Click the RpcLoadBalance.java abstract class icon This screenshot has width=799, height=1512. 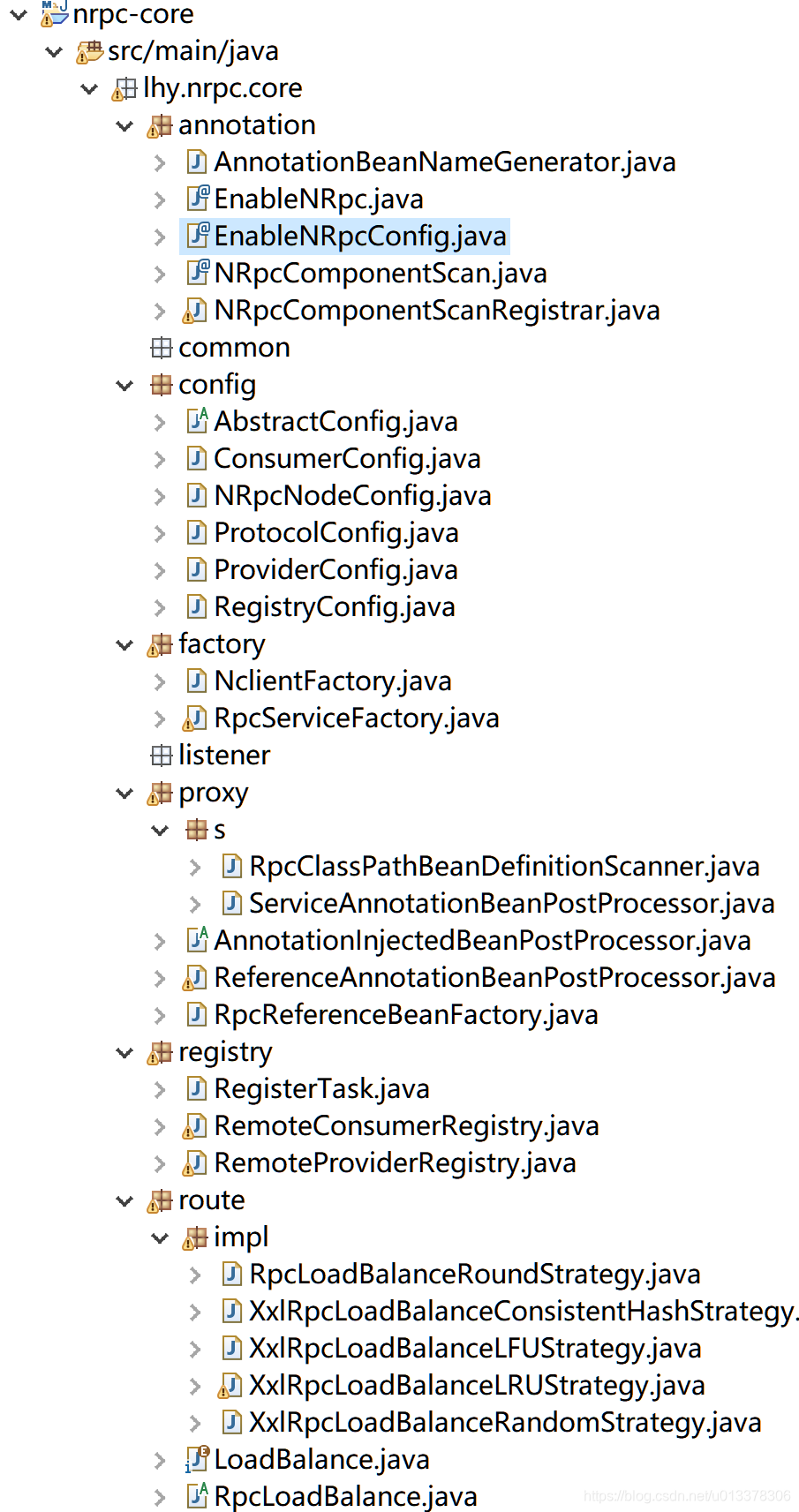point(197,1497)
